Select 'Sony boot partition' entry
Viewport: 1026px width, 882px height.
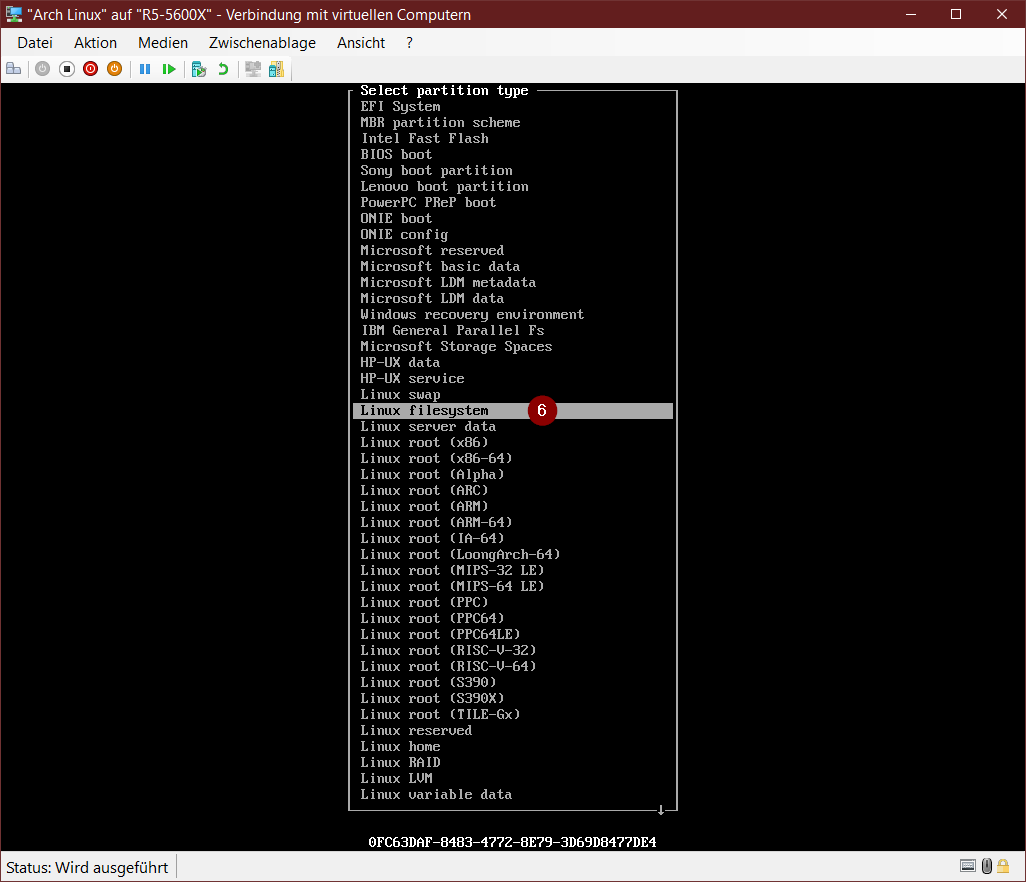pyautogui.click(x=436, y=171)
